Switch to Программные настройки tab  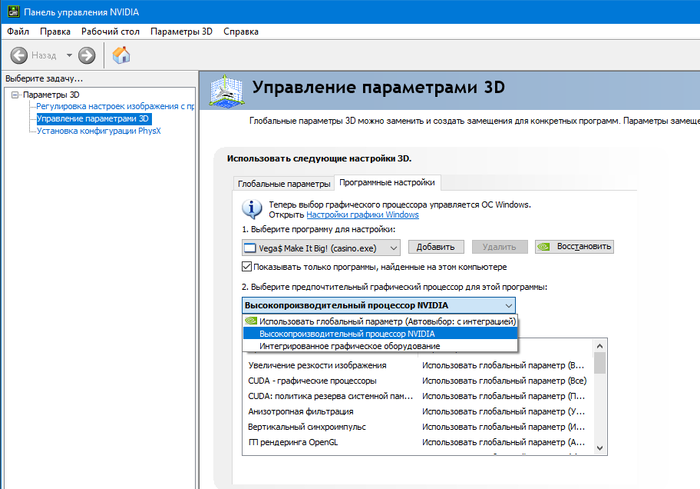(x=387, y=182)
